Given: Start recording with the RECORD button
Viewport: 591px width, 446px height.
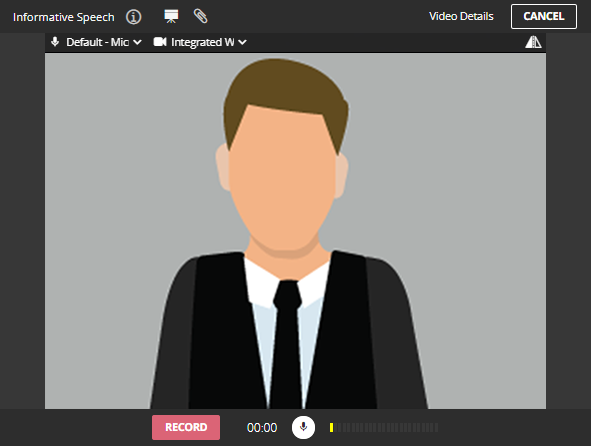Looking at the screenshot, I should (186, 427).
